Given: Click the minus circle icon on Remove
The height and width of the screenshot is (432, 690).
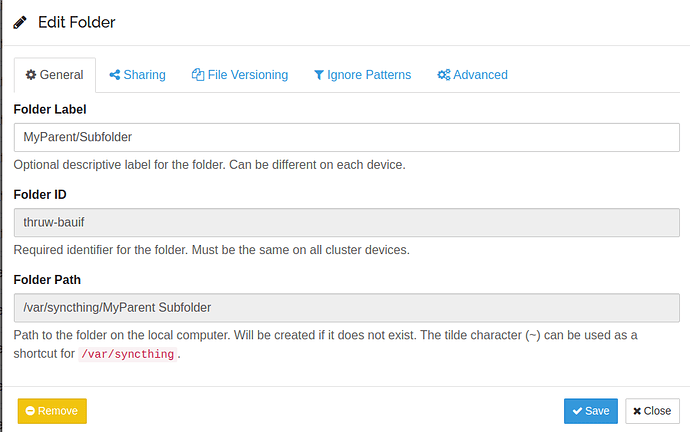Looking at the screenshot, I should [x=30, y=411].
